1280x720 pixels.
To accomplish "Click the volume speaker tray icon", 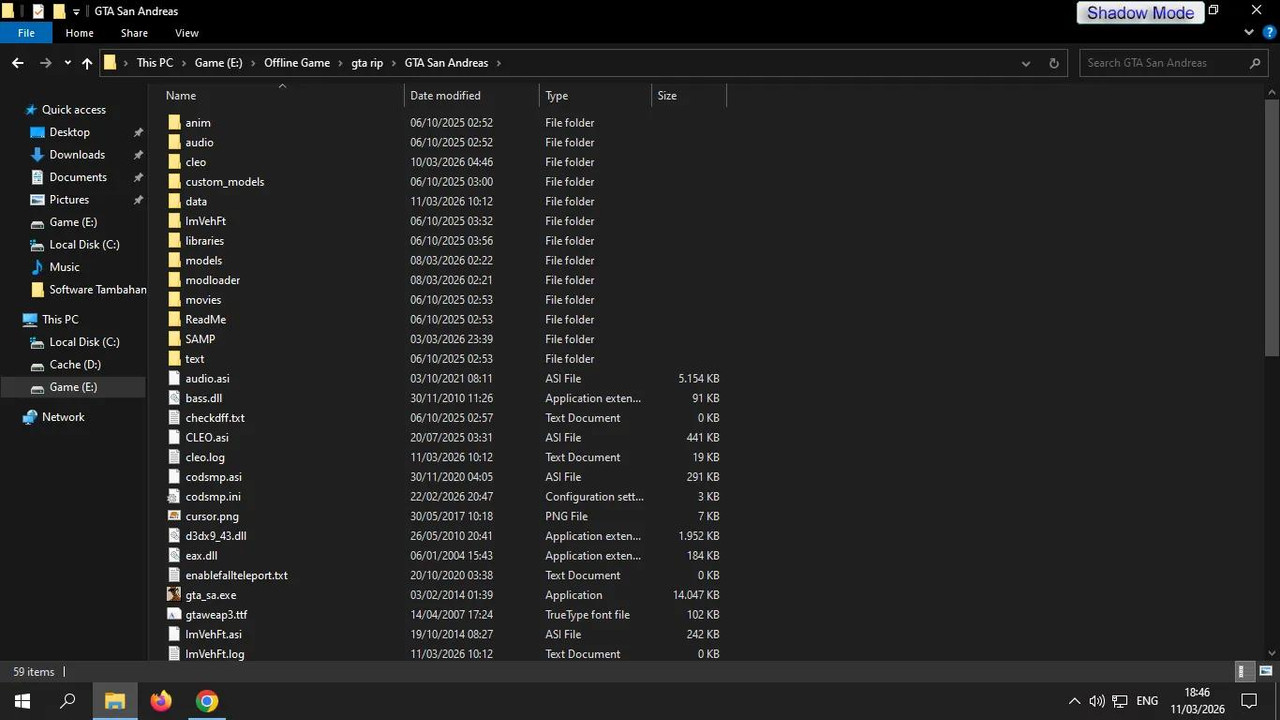I will click(x=1097, y=701).
